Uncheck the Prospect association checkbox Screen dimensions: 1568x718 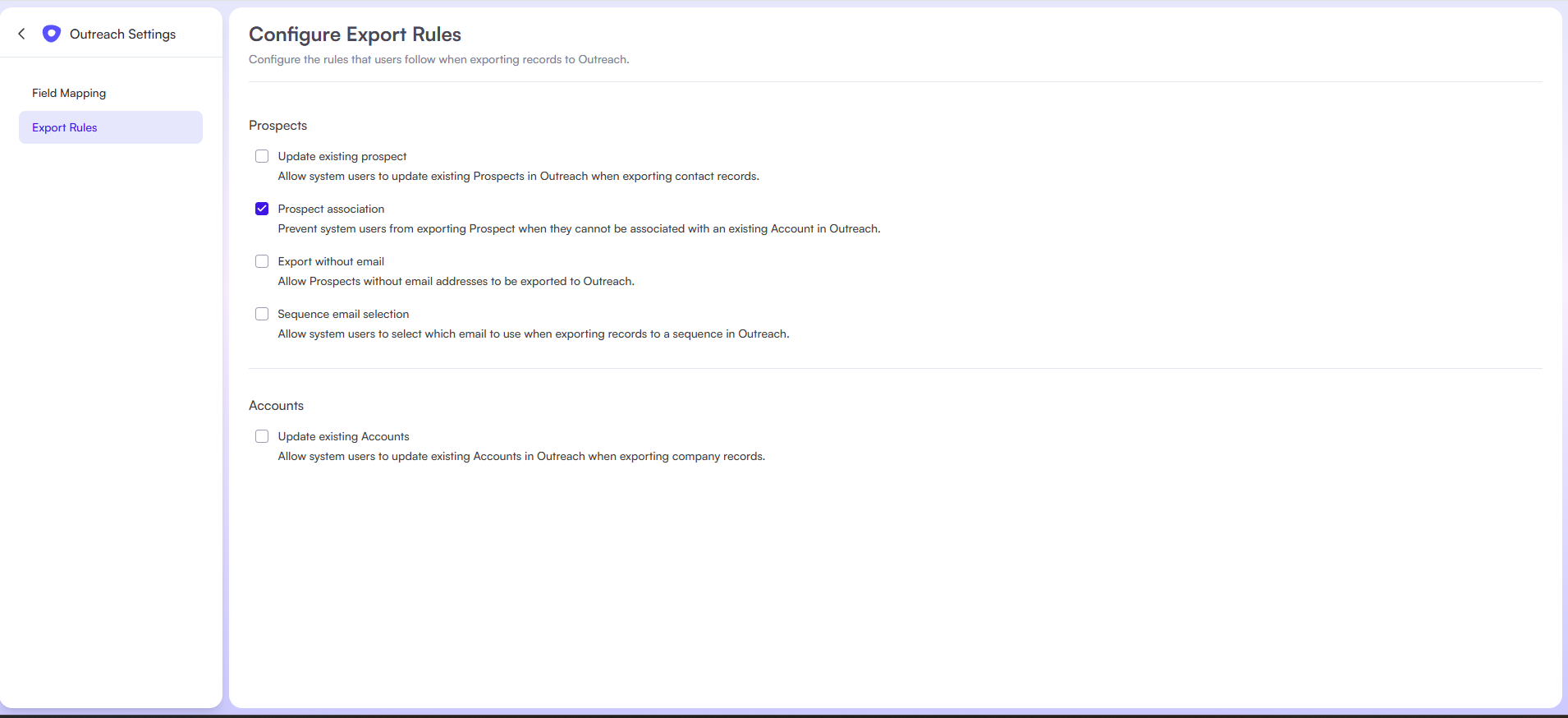point(262,209)
